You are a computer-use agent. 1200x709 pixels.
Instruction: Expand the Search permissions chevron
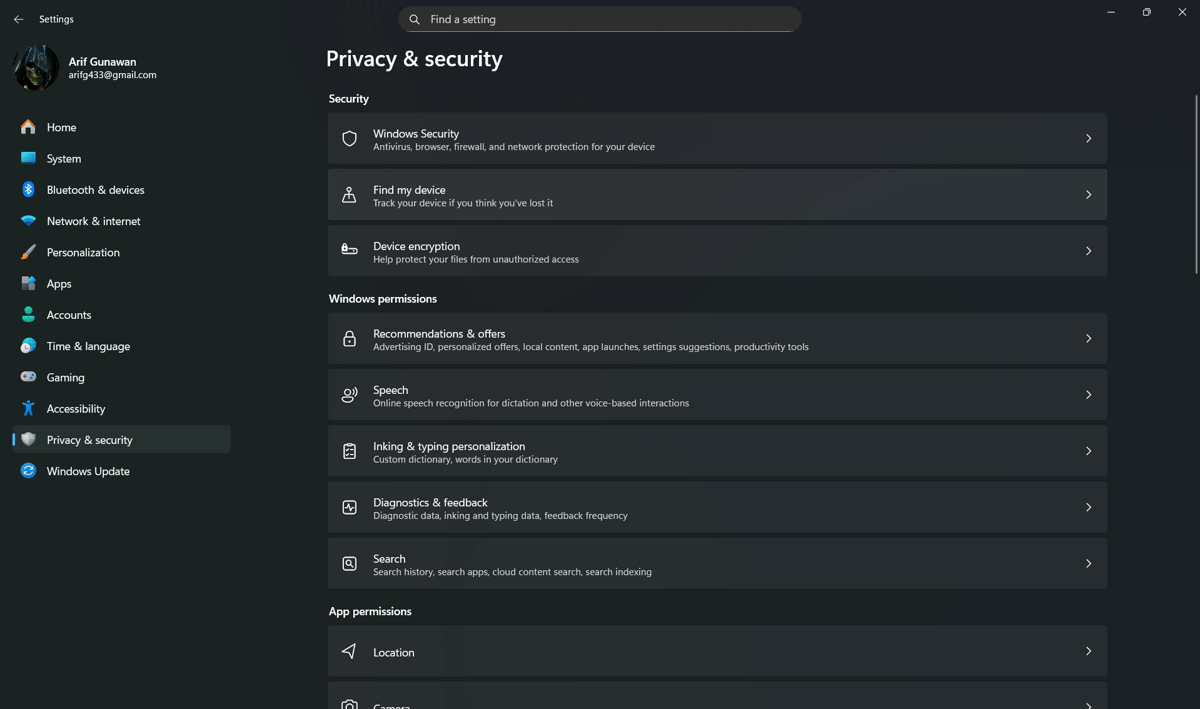click(x=1088, y=564)
